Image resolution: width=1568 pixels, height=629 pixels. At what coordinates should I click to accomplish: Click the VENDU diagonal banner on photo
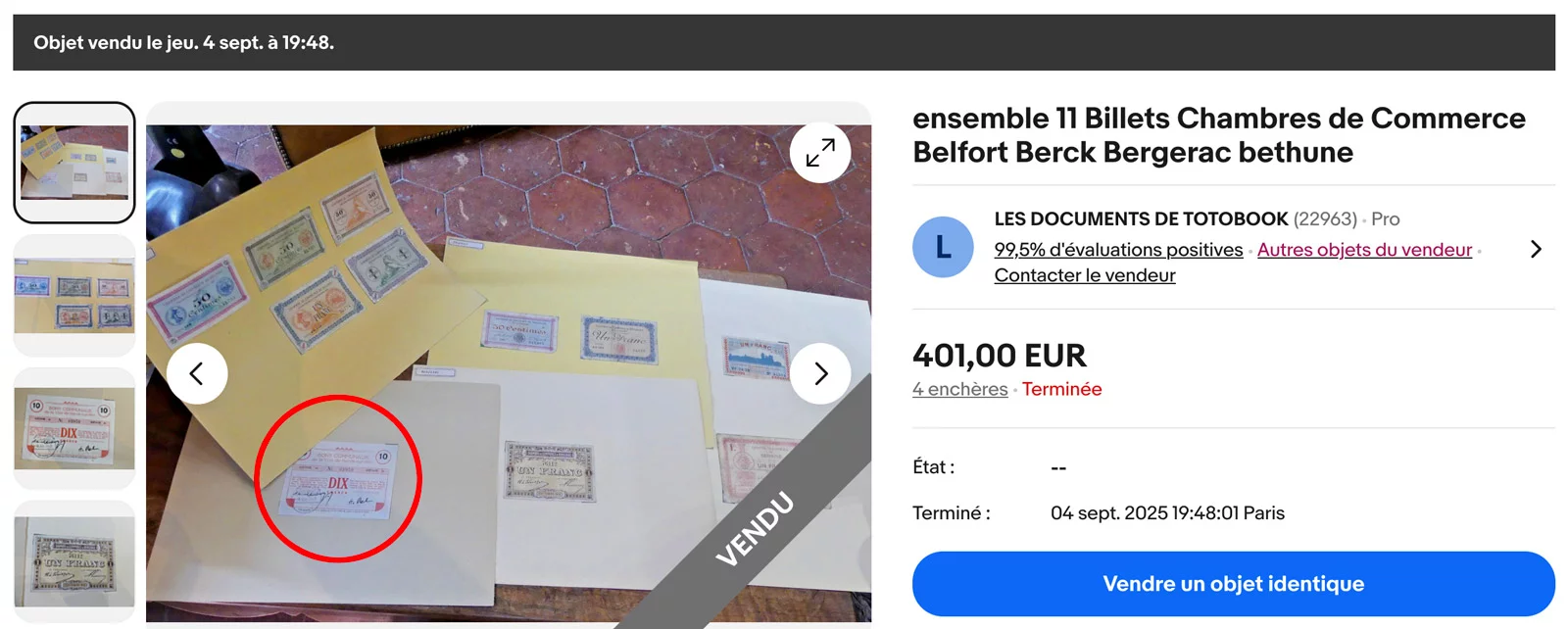(755, 529)
